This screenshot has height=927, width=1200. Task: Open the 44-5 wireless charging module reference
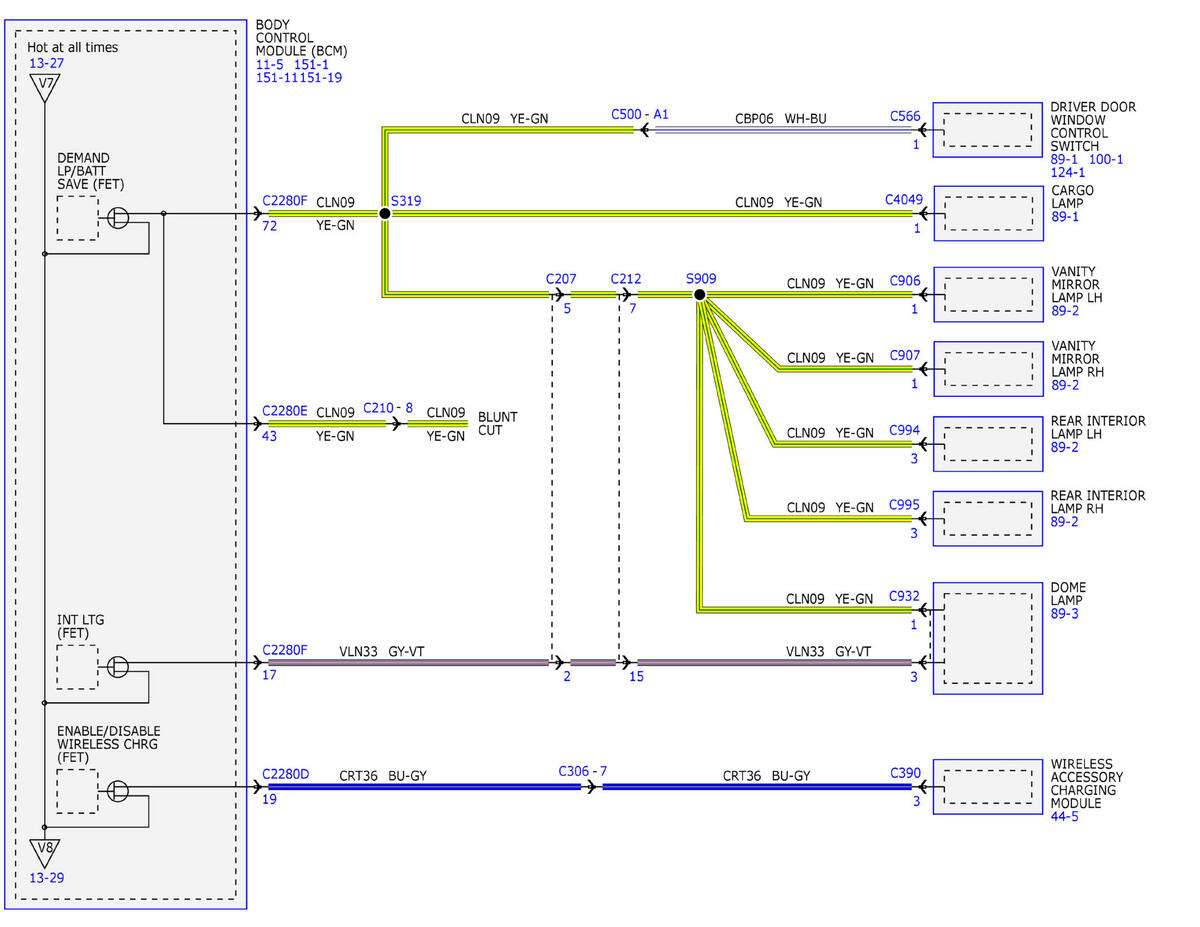pos(1065,817)
